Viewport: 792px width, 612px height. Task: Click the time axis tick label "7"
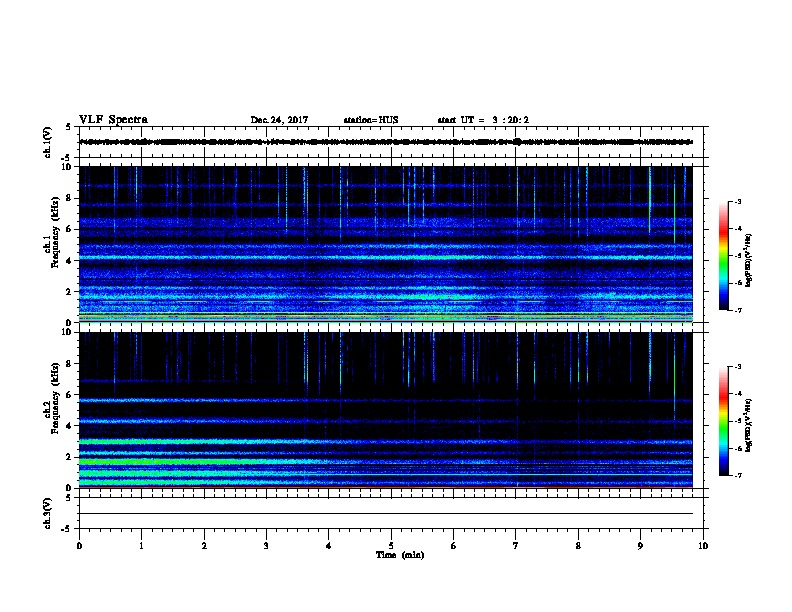pyautogui.click(x=516, y=545)
